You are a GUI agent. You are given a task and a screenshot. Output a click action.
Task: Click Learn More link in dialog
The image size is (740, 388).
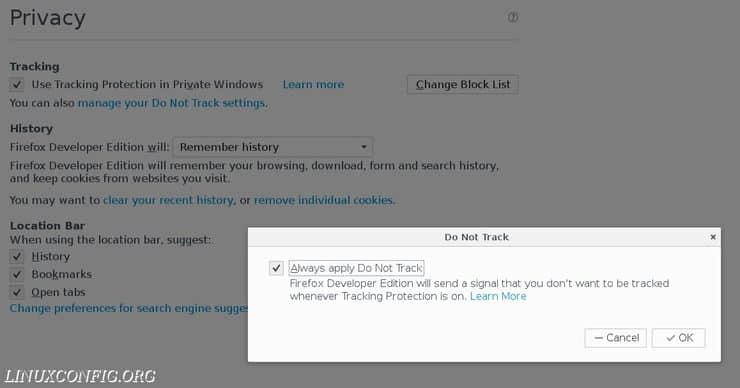498,296
